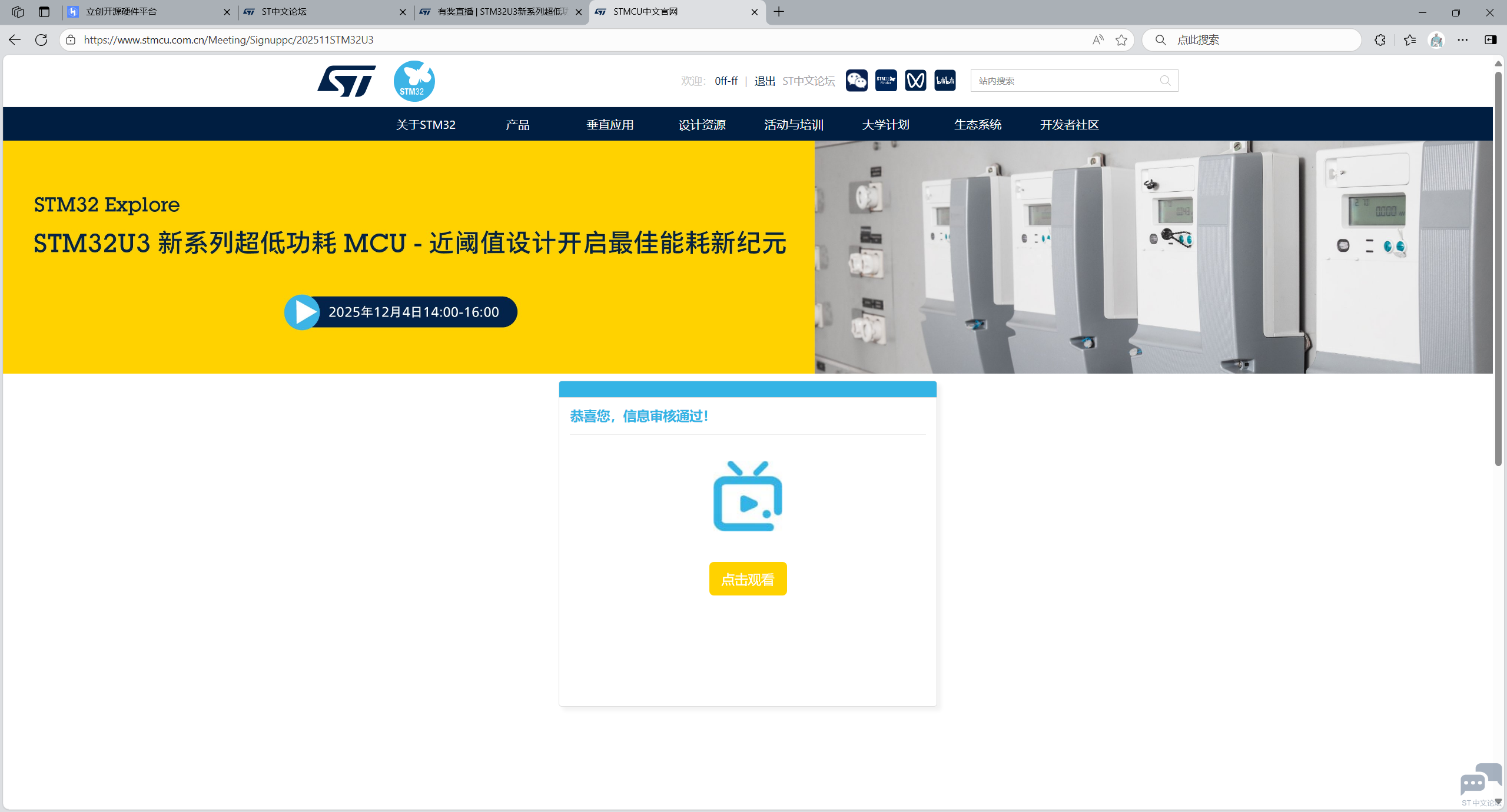Image resolution: width=1507 pixels, height=812 pixels.
Task: Open the 活动与培训 navigation menu
Action: pos(794,125)
